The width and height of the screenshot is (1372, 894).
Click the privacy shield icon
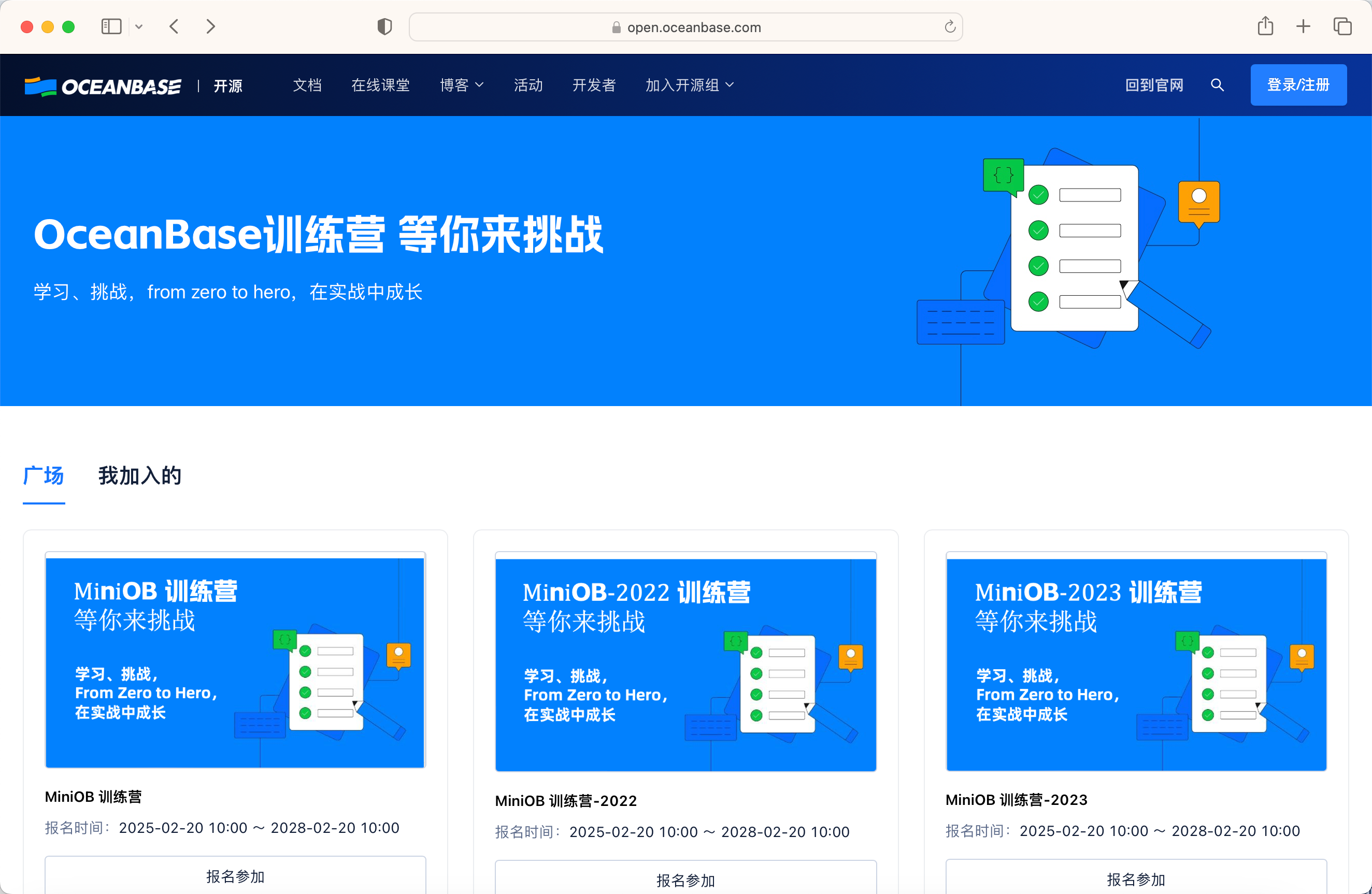384,26
